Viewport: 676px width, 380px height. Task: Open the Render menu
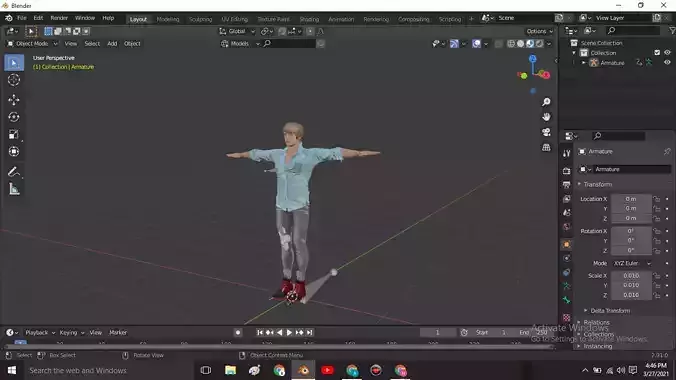[59, 18]
